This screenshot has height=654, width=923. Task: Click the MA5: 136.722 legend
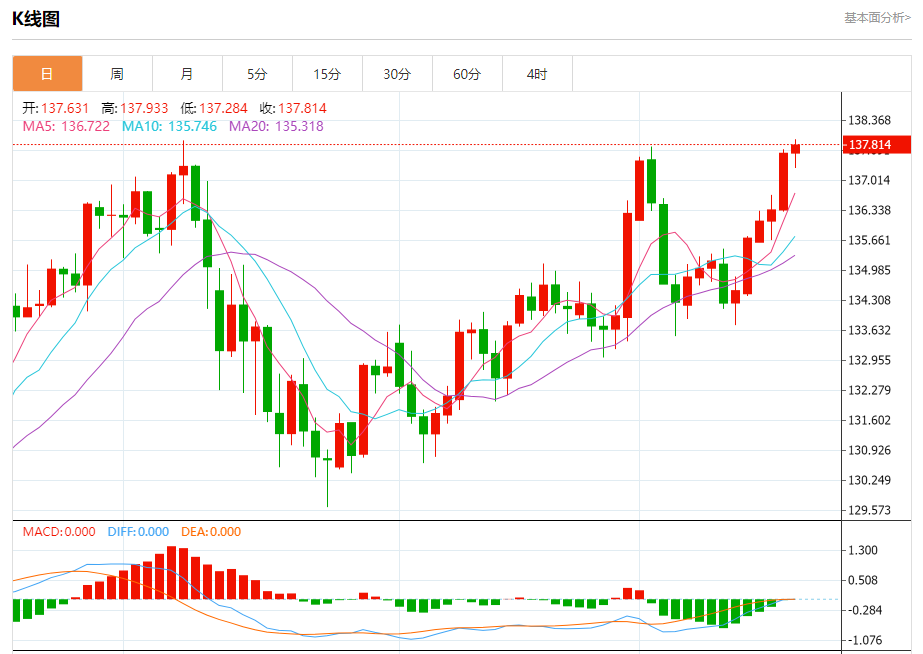click(66, 126)
